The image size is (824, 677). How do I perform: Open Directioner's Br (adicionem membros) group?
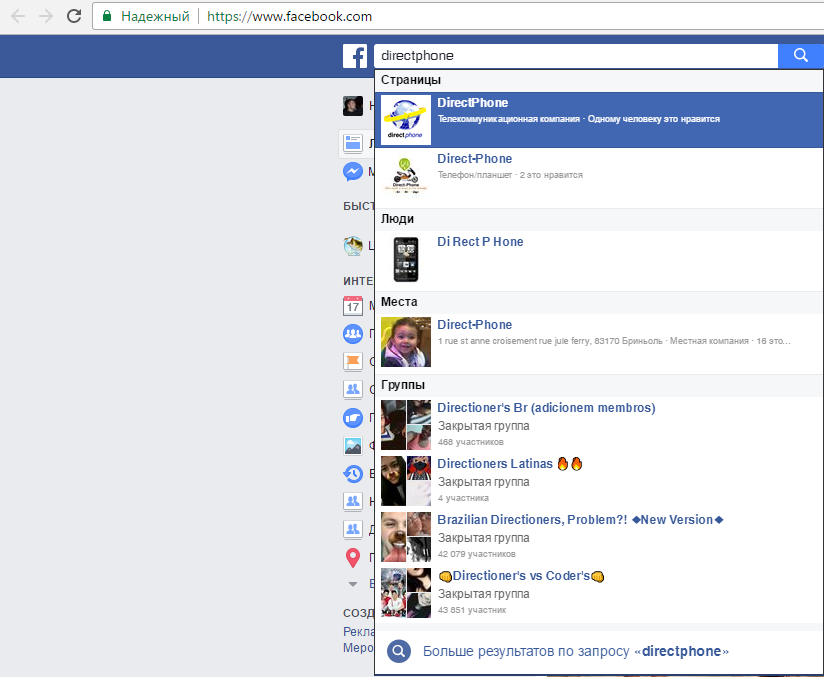click(599, 425)
